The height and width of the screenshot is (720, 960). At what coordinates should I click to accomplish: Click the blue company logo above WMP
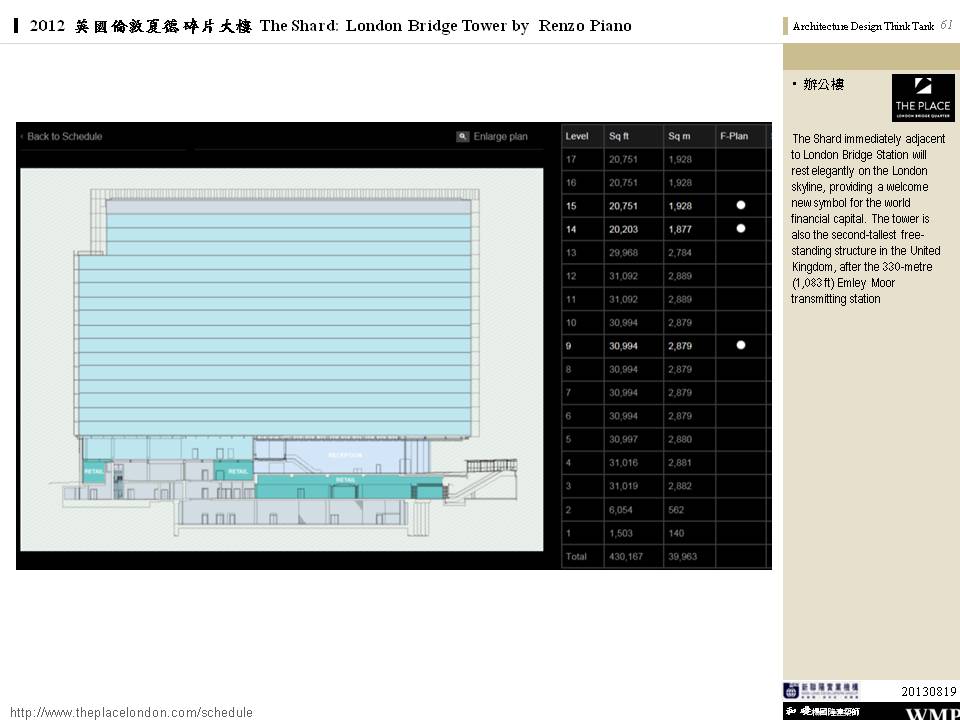coord(820,691)
